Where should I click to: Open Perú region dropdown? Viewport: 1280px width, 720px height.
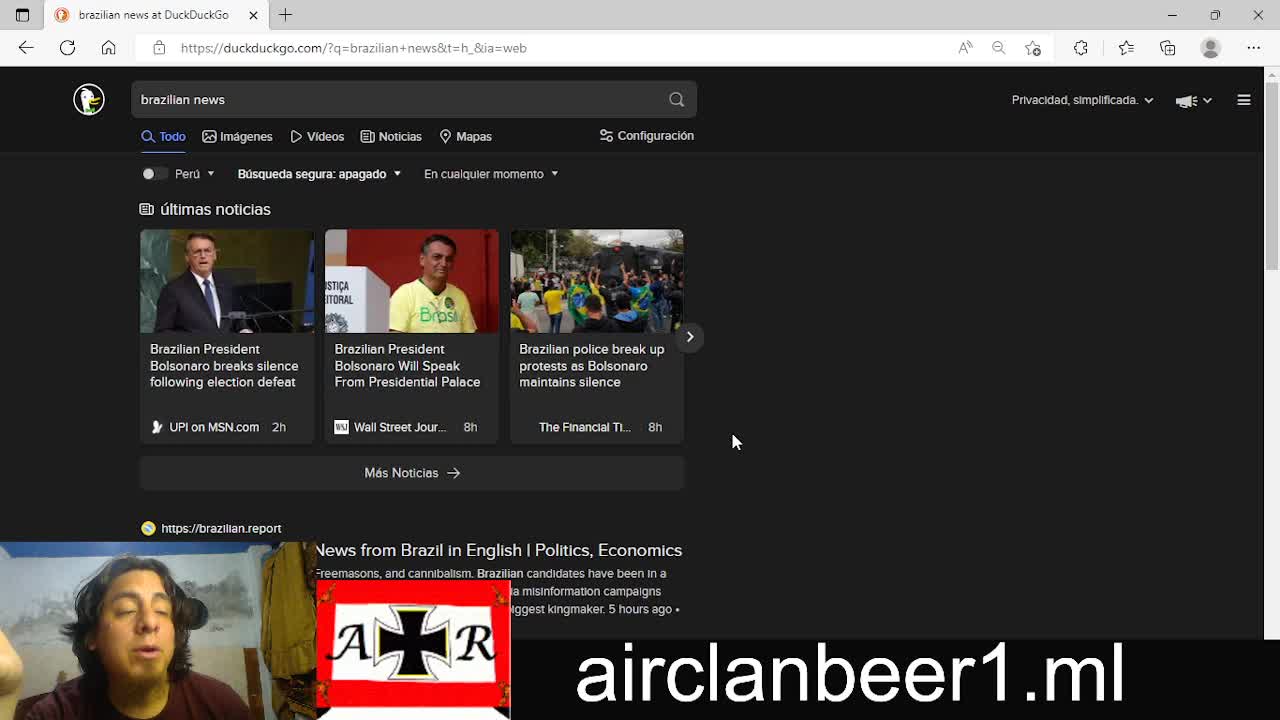[x=195, y=174]
